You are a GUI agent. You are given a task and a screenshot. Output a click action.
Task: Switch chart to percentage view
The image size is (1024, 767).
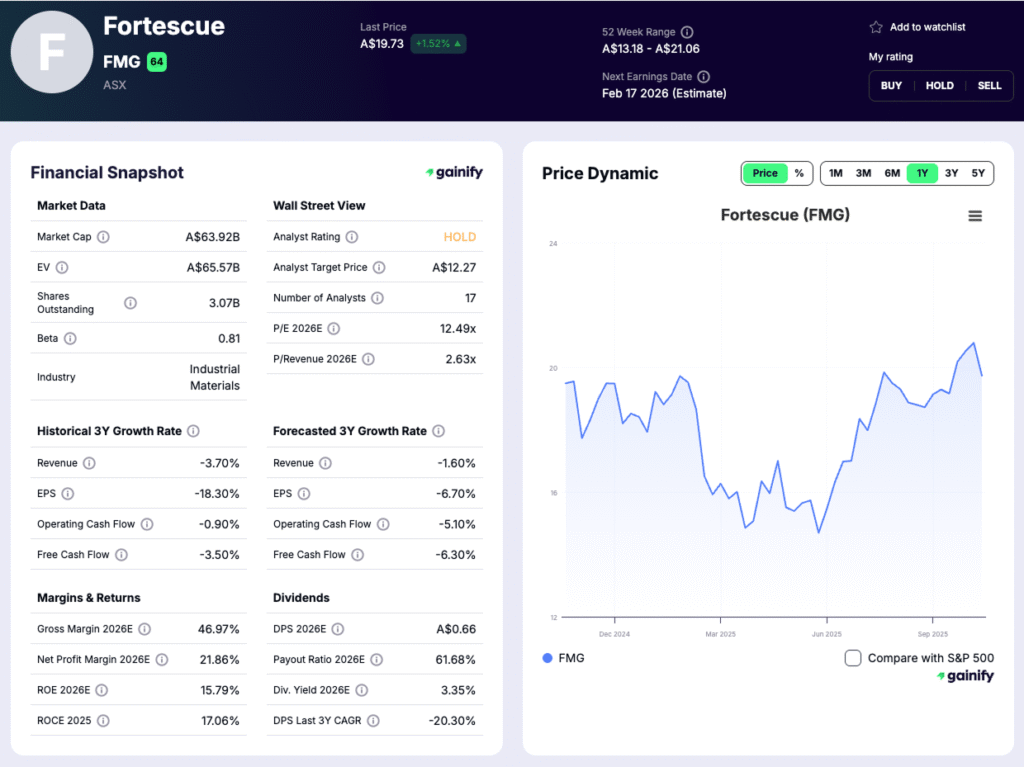tap(800, 172)
